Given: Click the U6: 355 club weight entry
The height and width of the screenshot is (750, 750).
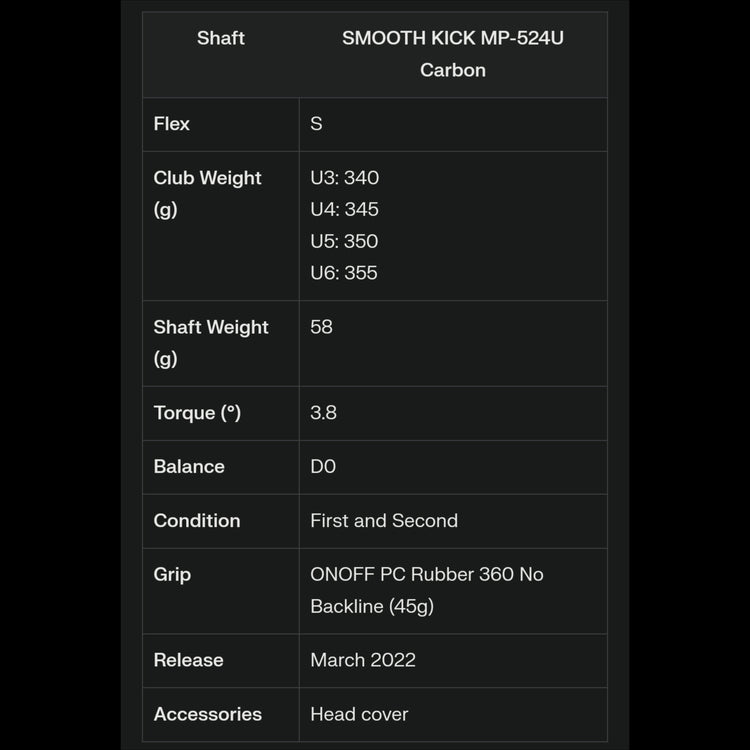Looking at the screenshot, I should coord(344,273).
